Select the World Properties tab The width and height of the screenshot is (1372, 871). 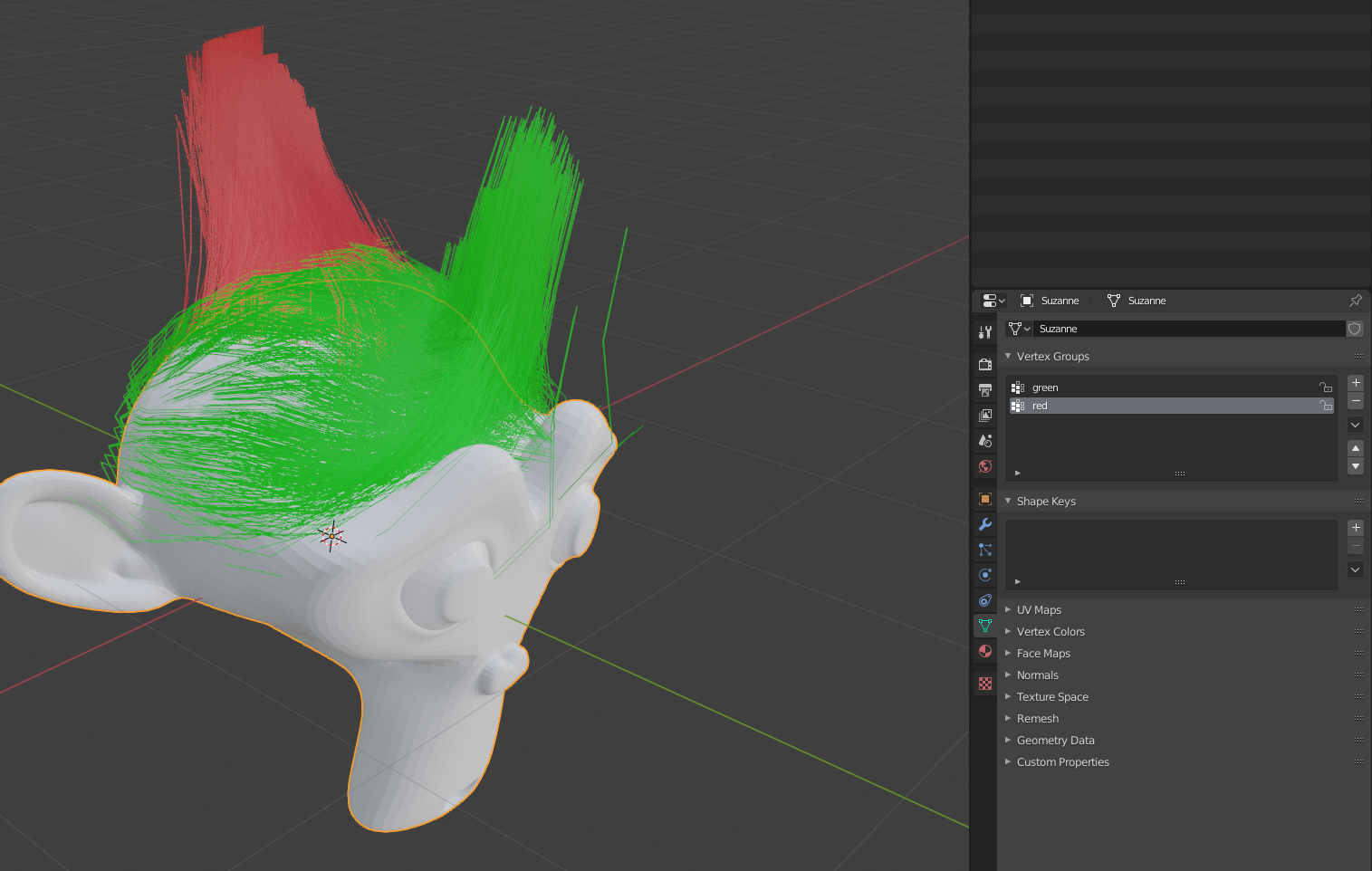click(984, 466)
